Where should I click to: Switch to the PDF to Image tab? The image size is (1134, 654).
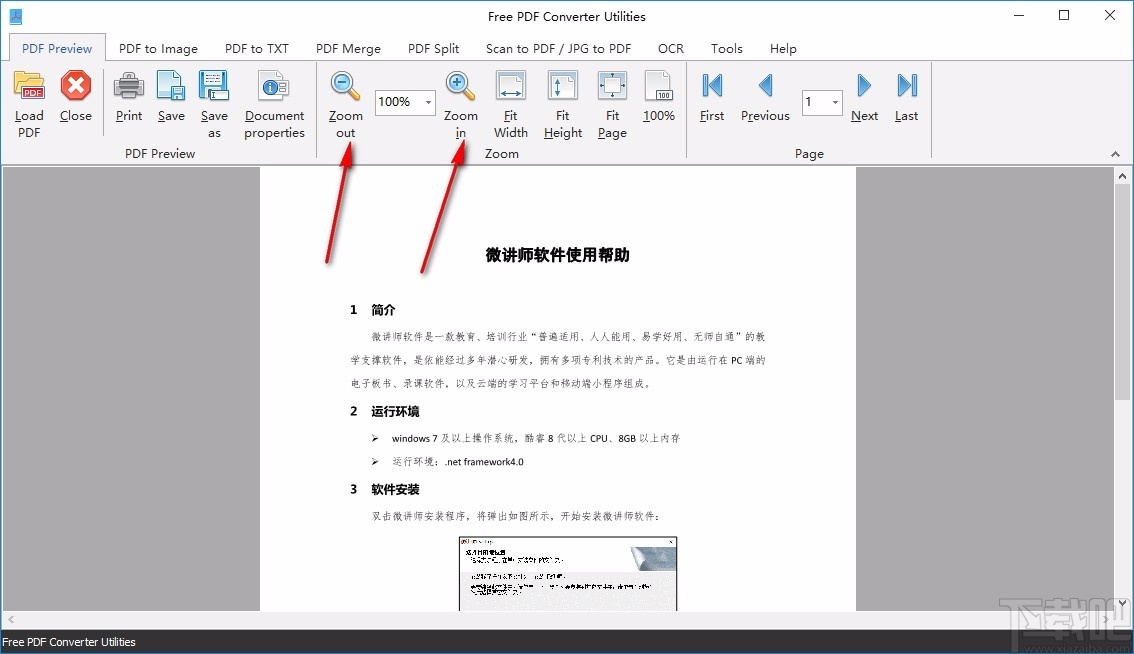click(x=157, y=47)
